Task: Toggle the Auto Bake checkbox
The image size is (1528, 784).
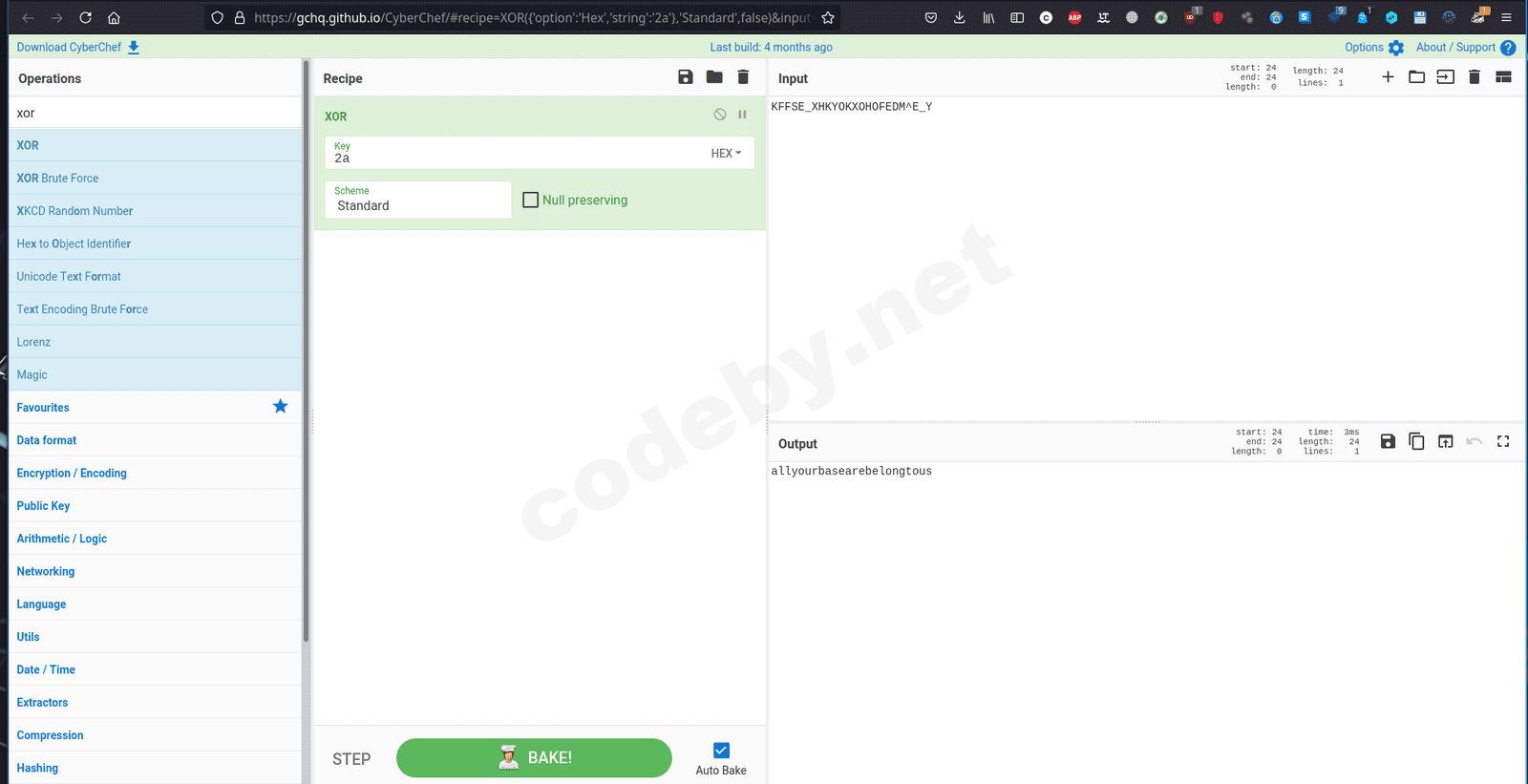Action: point(721,751)
